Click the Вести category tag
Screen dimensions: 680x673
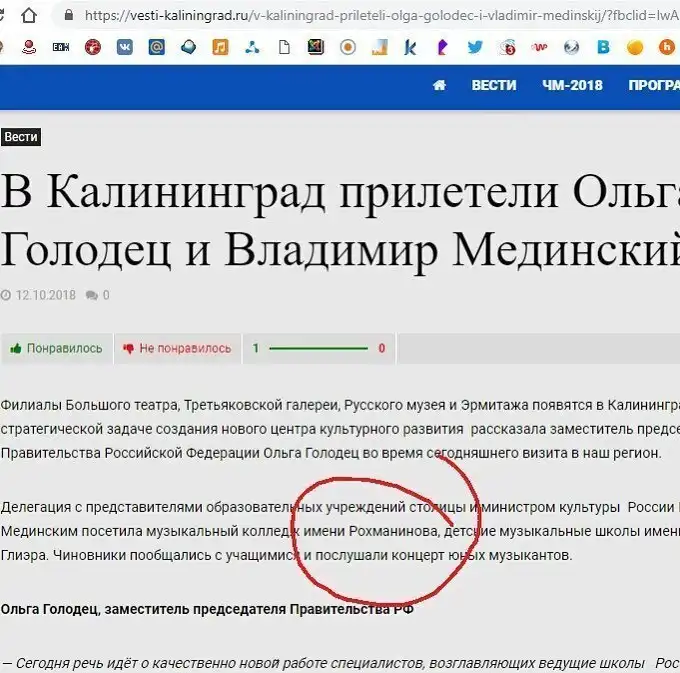pos(20,137)
